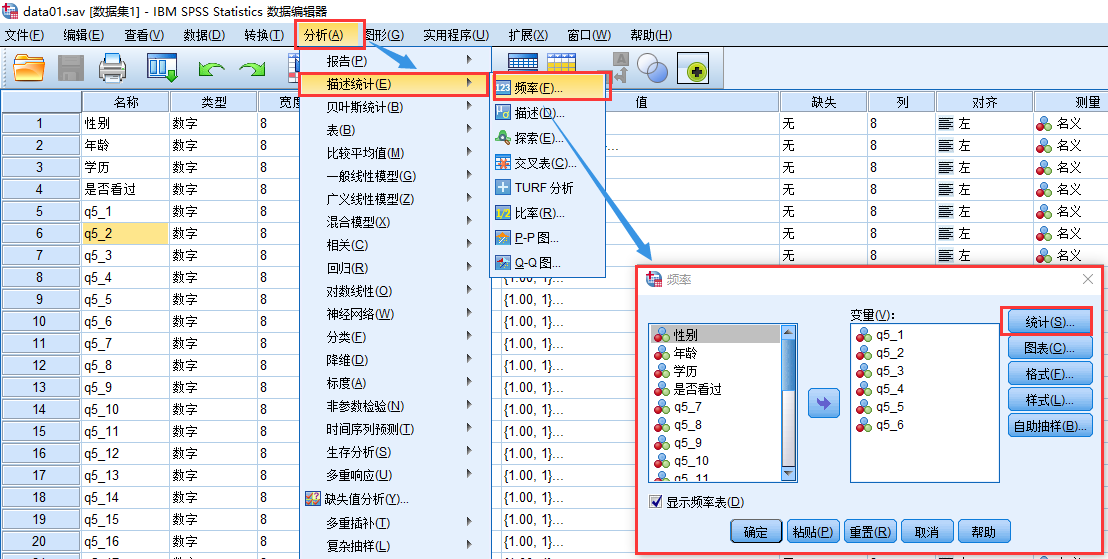Open the 扩展(X) menu
This screenshot has height=559, width=1108.
coord(528,35)
